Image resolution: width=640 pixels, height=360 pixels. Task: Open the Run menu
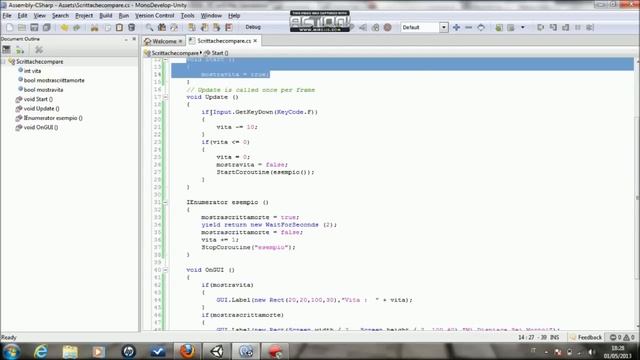pyautogui.click(x=124, y=16)
